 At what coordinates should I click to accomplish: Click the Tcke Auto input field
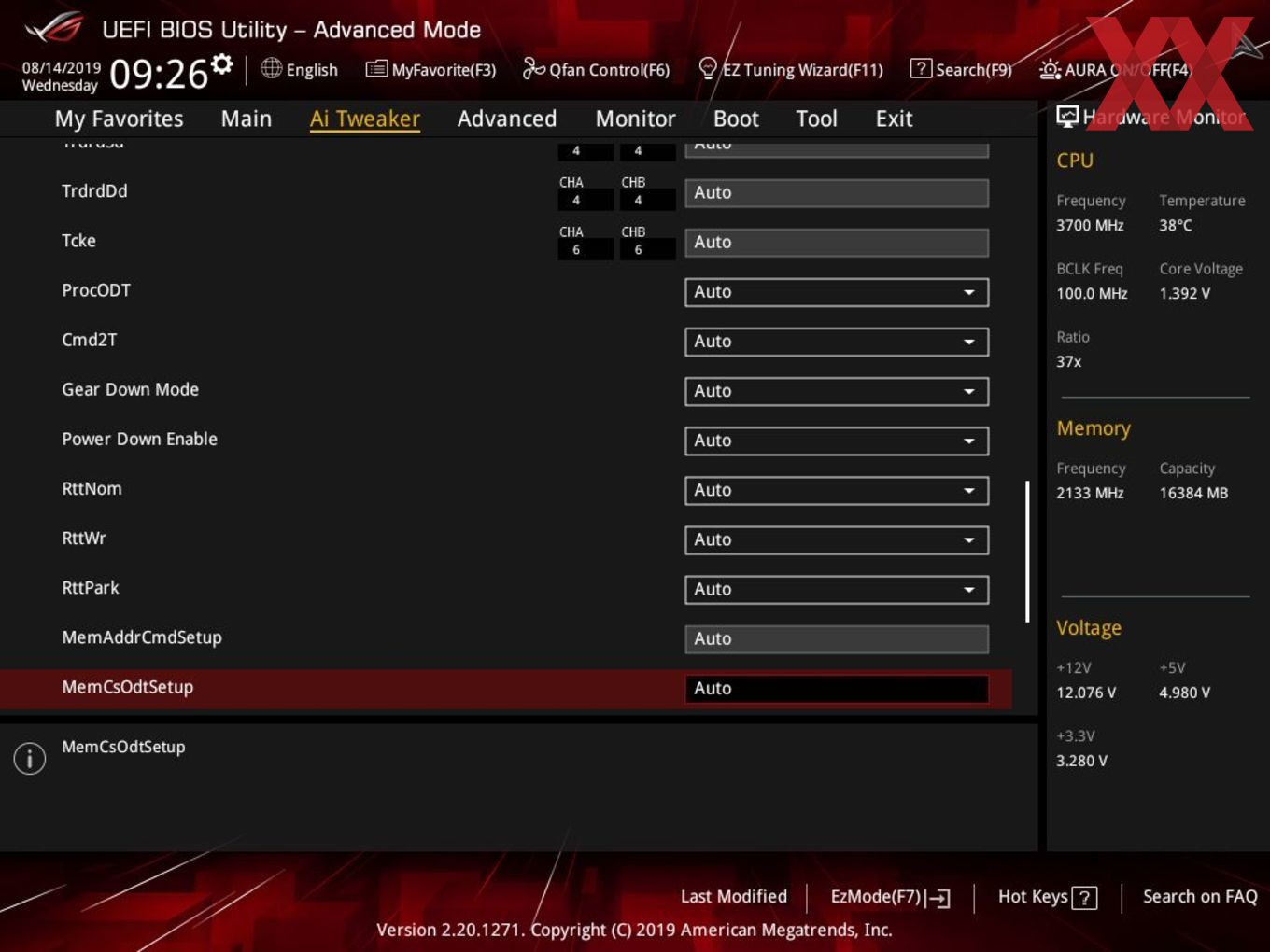coord(837,243)
